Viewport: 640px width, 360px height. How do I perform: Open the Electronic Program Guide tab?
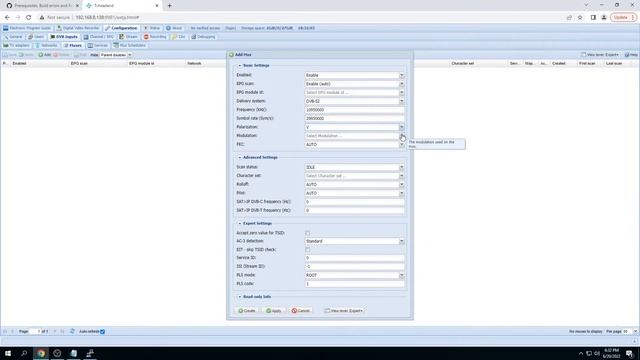tap(27, 28)
